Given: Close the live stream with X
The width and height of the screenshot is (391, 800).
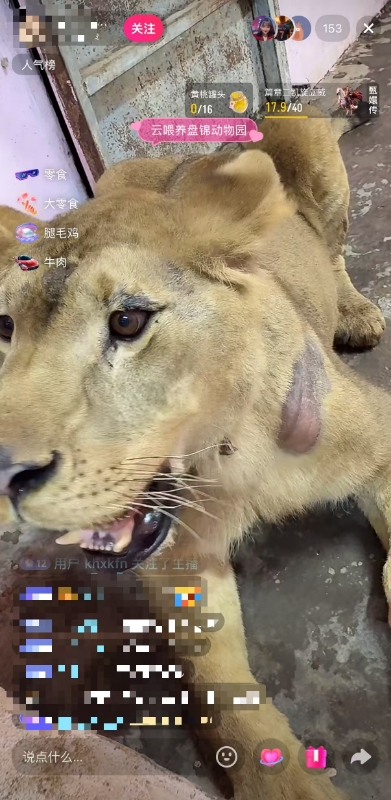Looking at the screenshot, I should click(x=369, y=29).
